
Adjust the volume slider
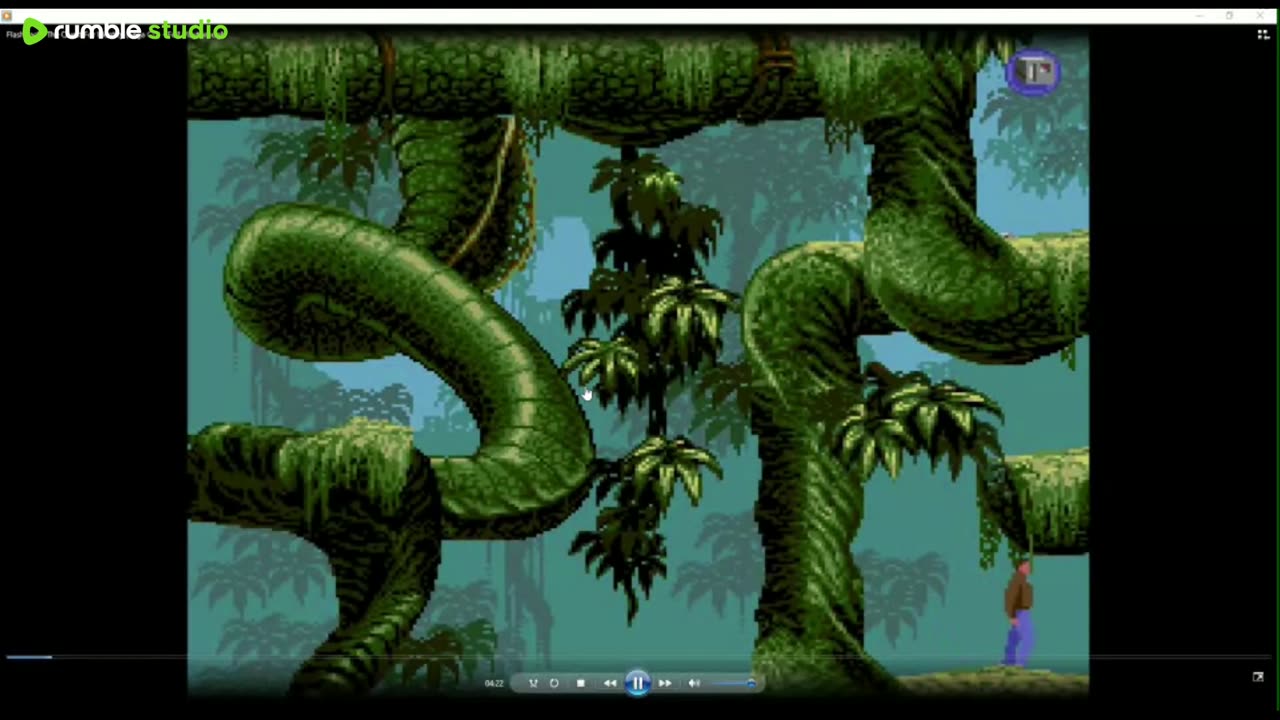(734, 683)
